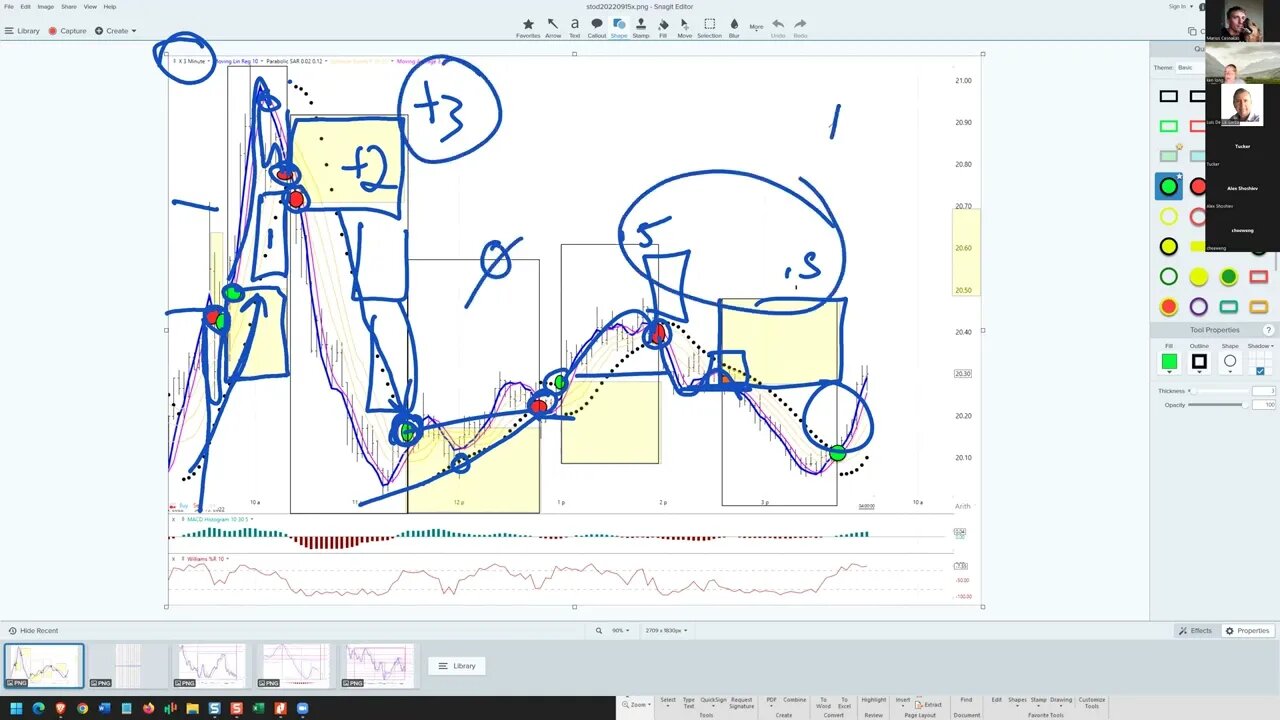
Task: Open the Shape type dropdown
Action: pyautogui.click(x=1230, y=361)
